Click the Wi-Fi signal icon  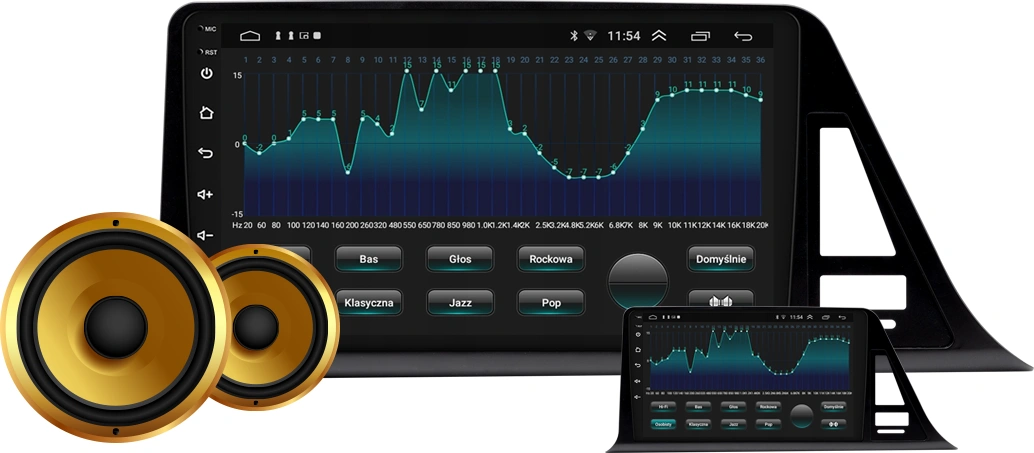pos(590,36)
